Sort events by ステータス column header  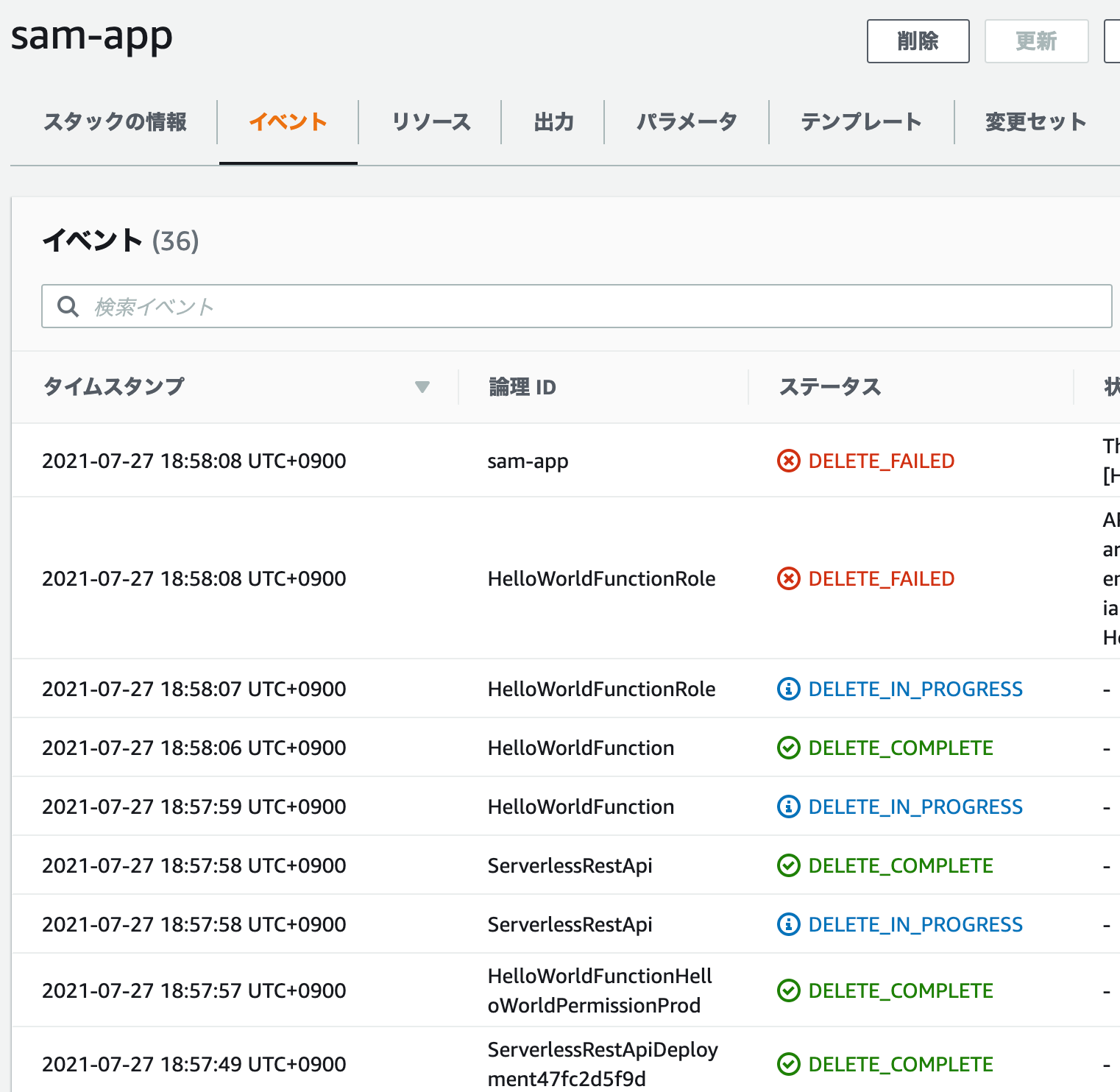(829, 386)
